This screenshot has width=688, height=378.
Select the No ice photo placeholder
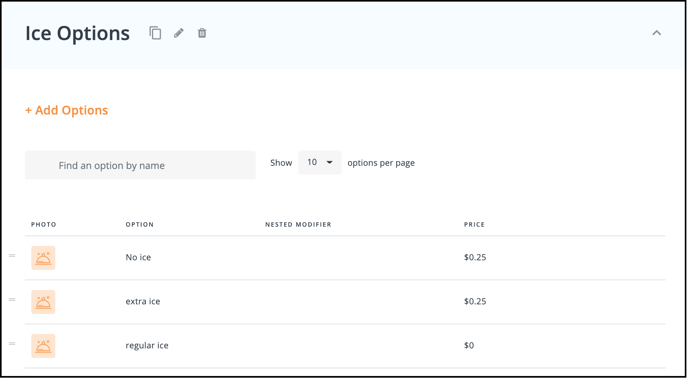[x=43, y=258]
